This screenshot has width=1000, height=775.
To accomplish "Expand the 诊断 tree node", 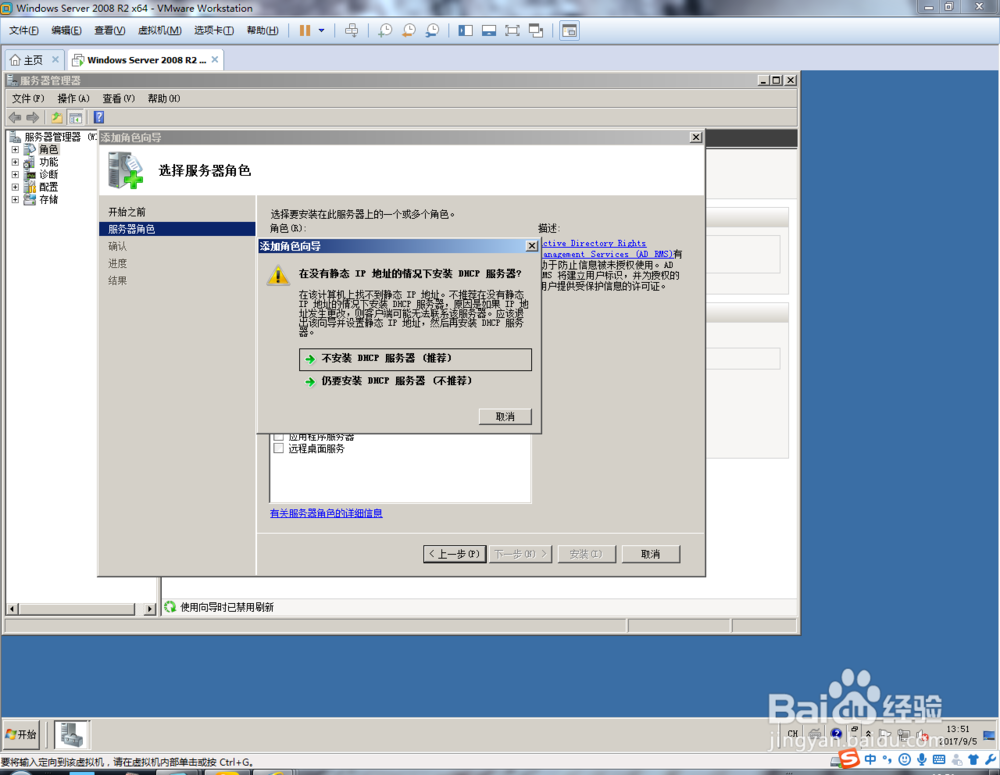I will (x=15, y=174).
